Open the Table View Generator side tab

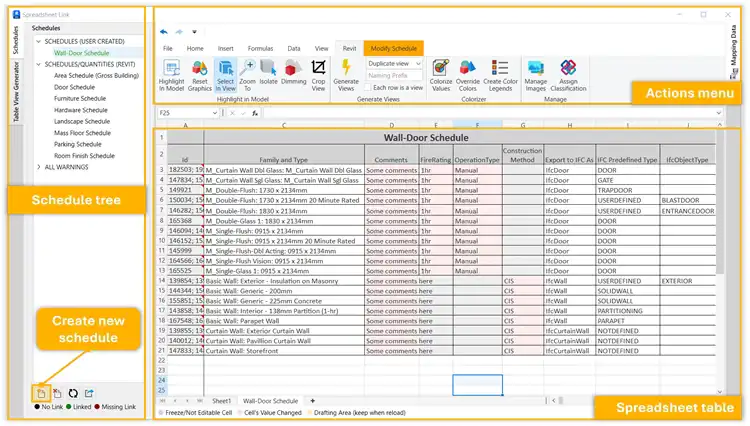click(16, 91)
